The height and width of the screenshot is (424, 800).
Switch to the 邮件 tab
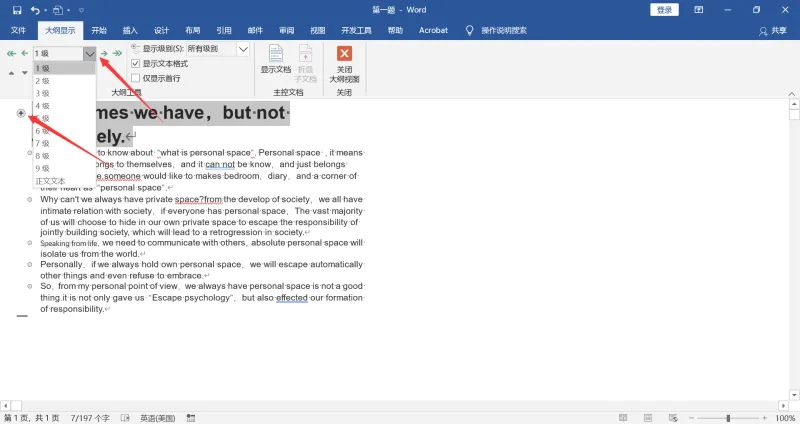tap(255, 30)
